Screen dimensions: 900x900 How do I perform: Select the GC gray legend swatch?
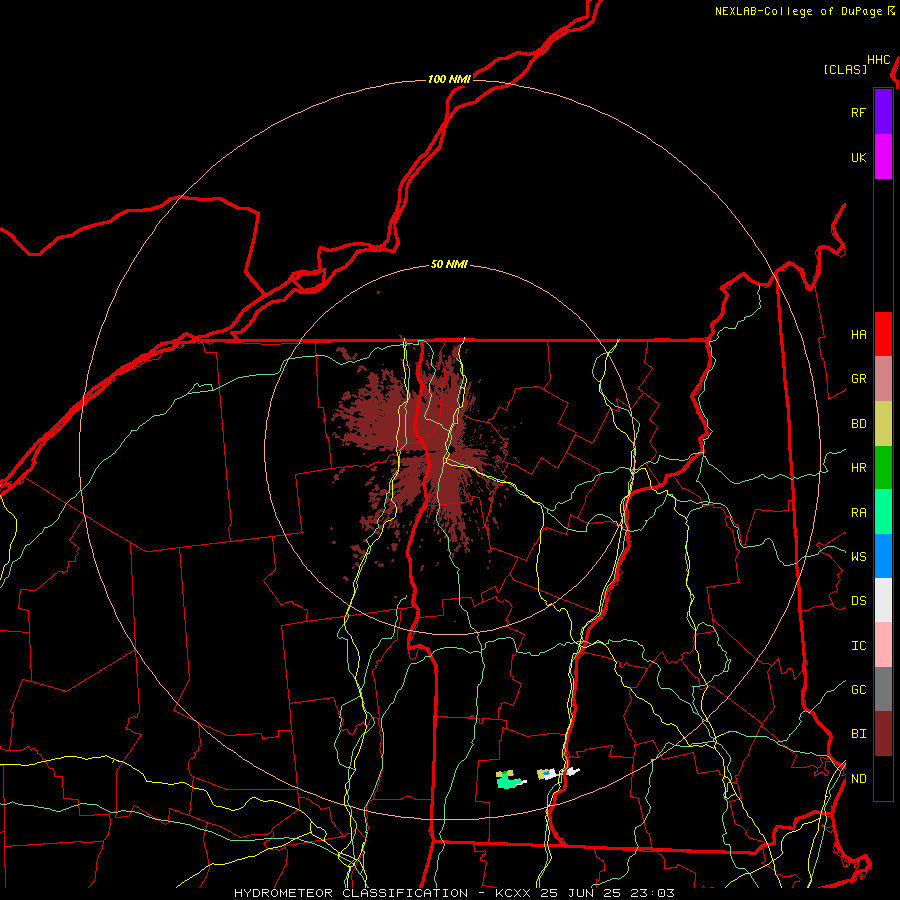[883, 689]
